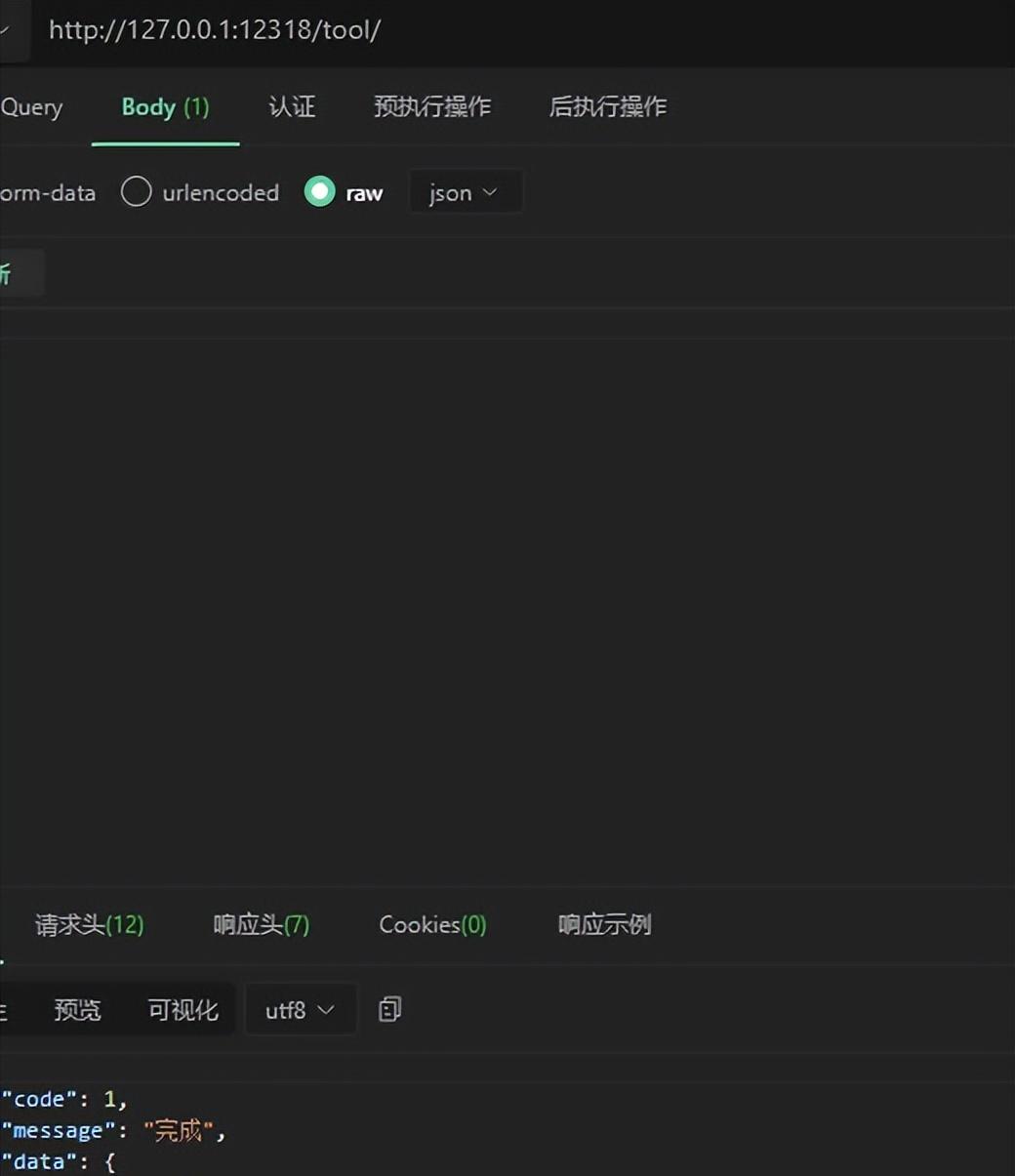Screen dimensions: 1015x1176
Task: Switch response view to 预览
Action: [77, 1010]
